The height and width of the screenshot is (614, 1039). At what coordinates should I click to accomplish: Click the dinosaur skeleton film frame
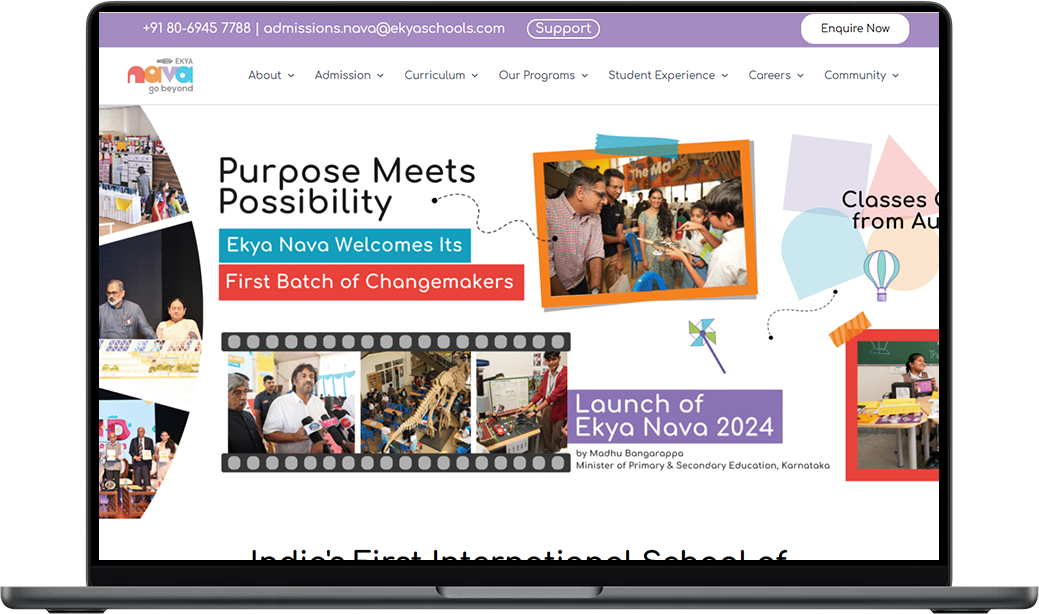click(415, 402)
